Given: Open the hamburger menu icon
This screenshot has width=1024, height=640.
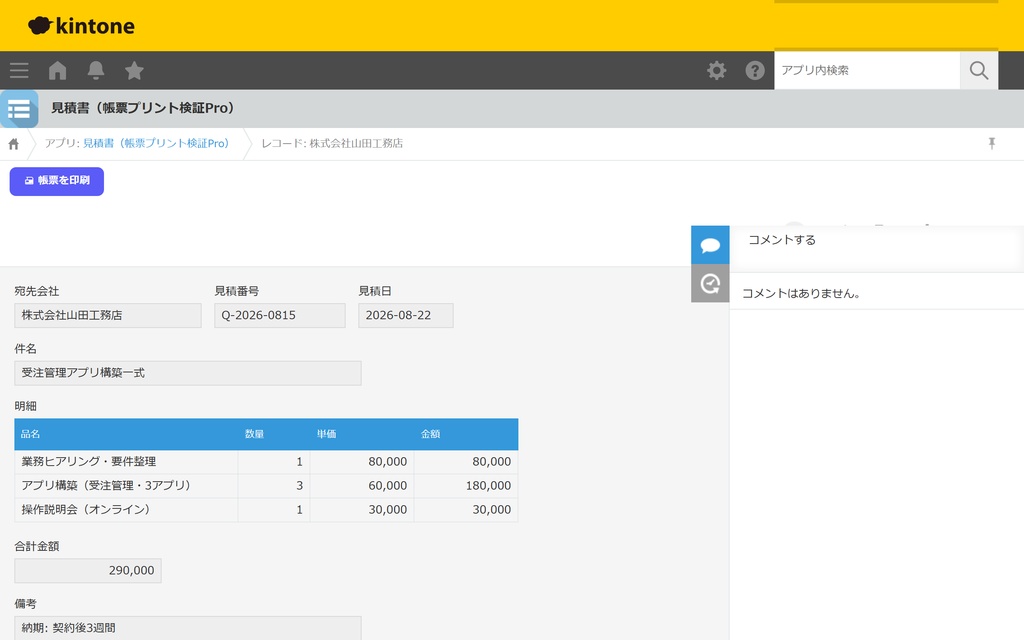Looking at the screenshot, I should point(19,71).
